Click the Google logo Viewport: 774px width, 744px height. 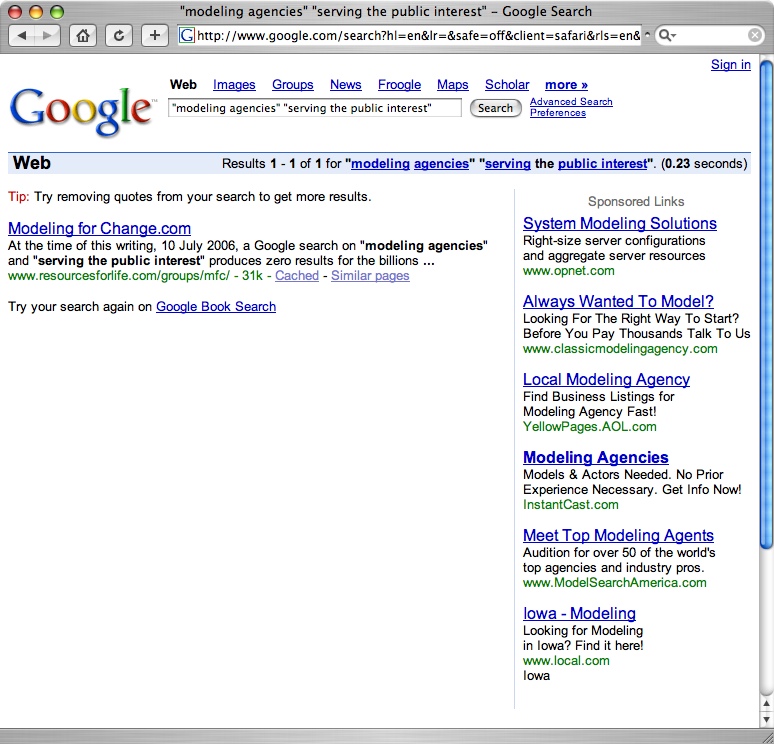82,110
